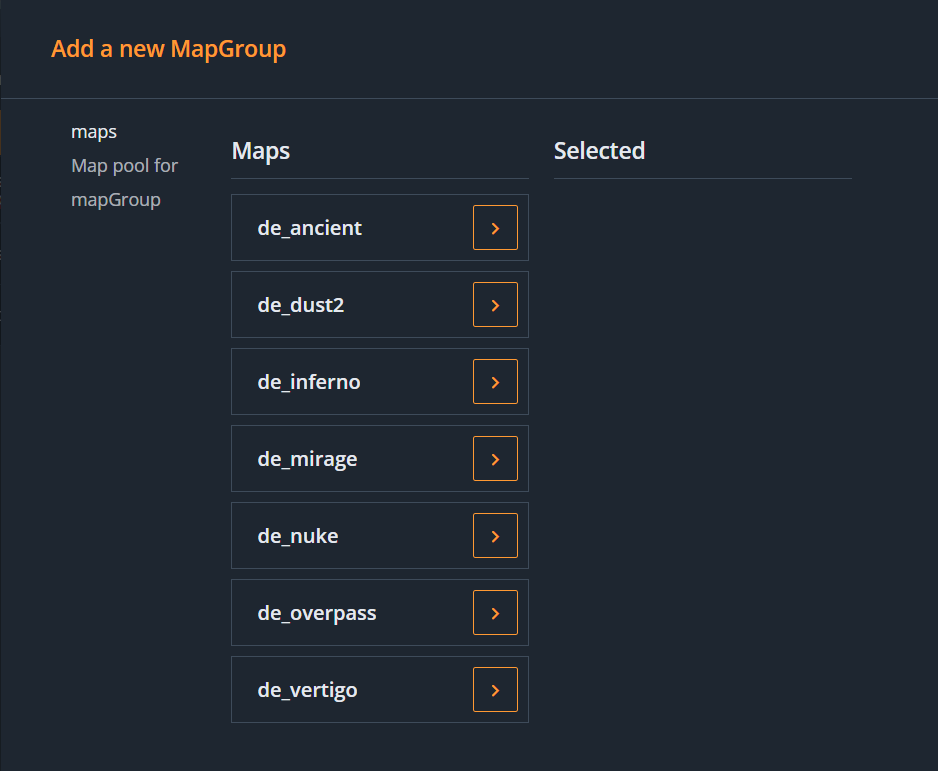The height and width of the screenshot is (771, 938).
Task: Click the 'Add a new MapGroup' title
Action: (x=168, y=49)
